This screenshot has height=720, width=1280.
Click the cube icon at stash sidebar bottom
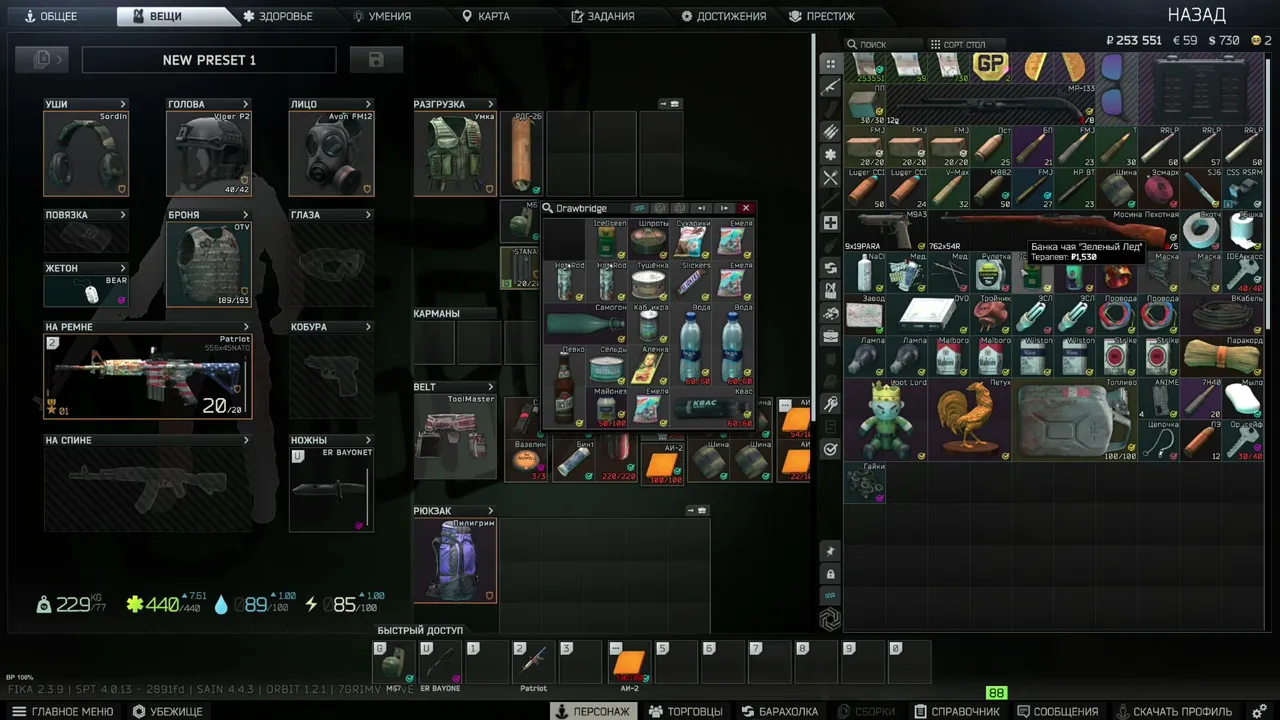830,620
